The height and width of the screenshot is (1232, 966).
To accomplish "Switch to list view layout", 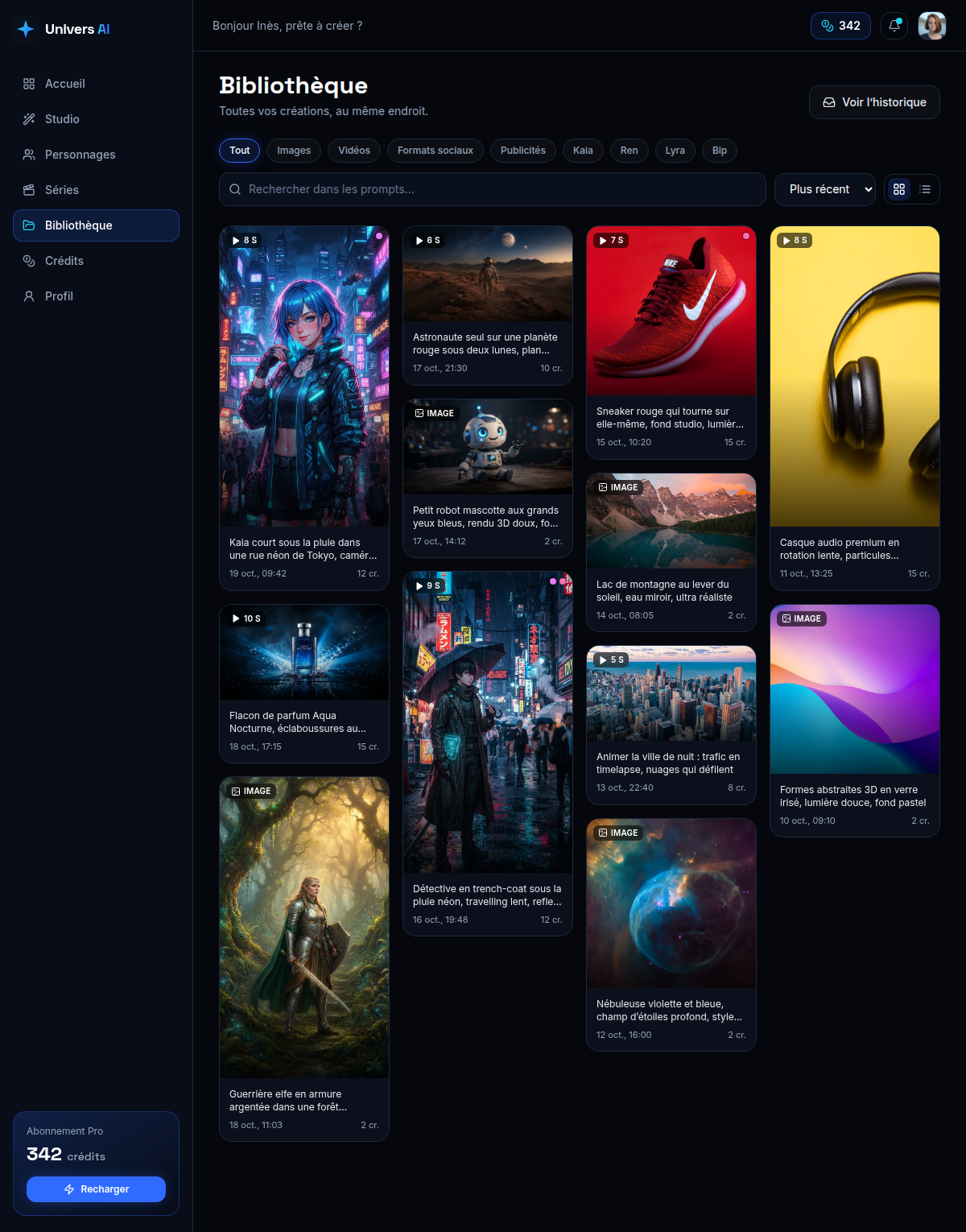I will (x=925, y=189).
